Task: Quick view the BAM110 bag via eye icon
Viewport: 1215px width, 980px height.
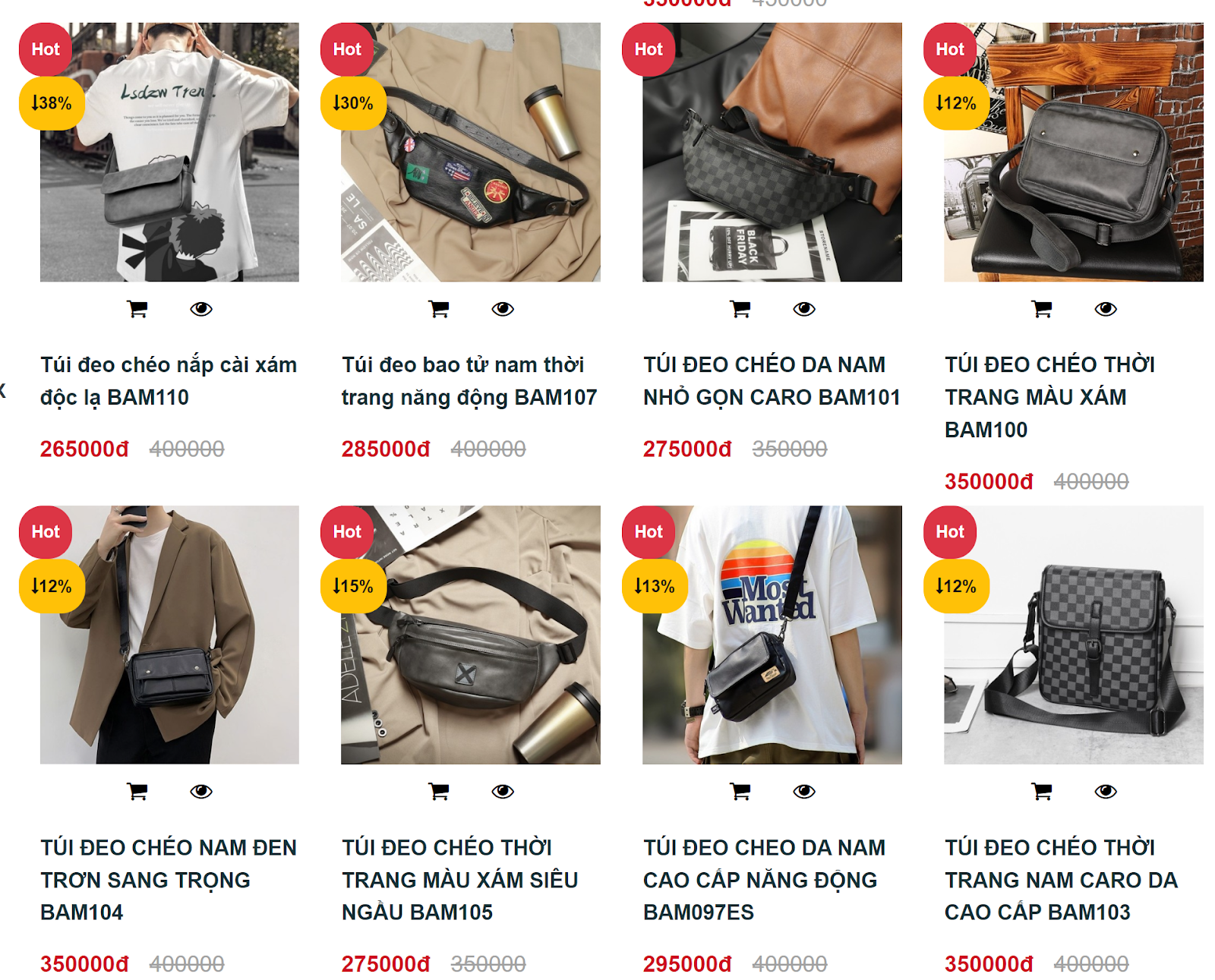Action: click(x=201, y=309)
